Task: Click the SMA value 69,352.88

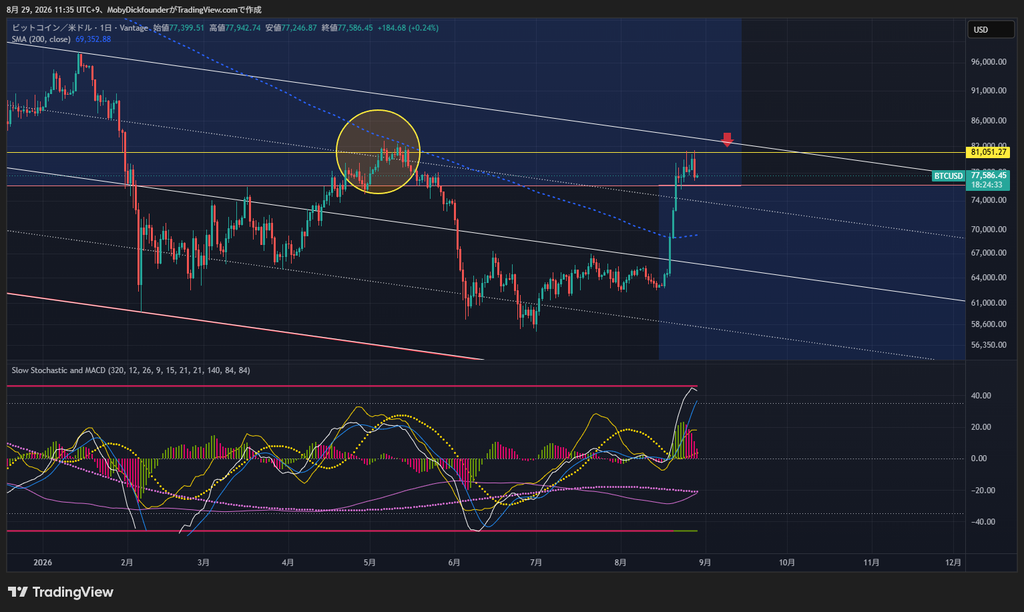Action: click(x=93, y=39)
